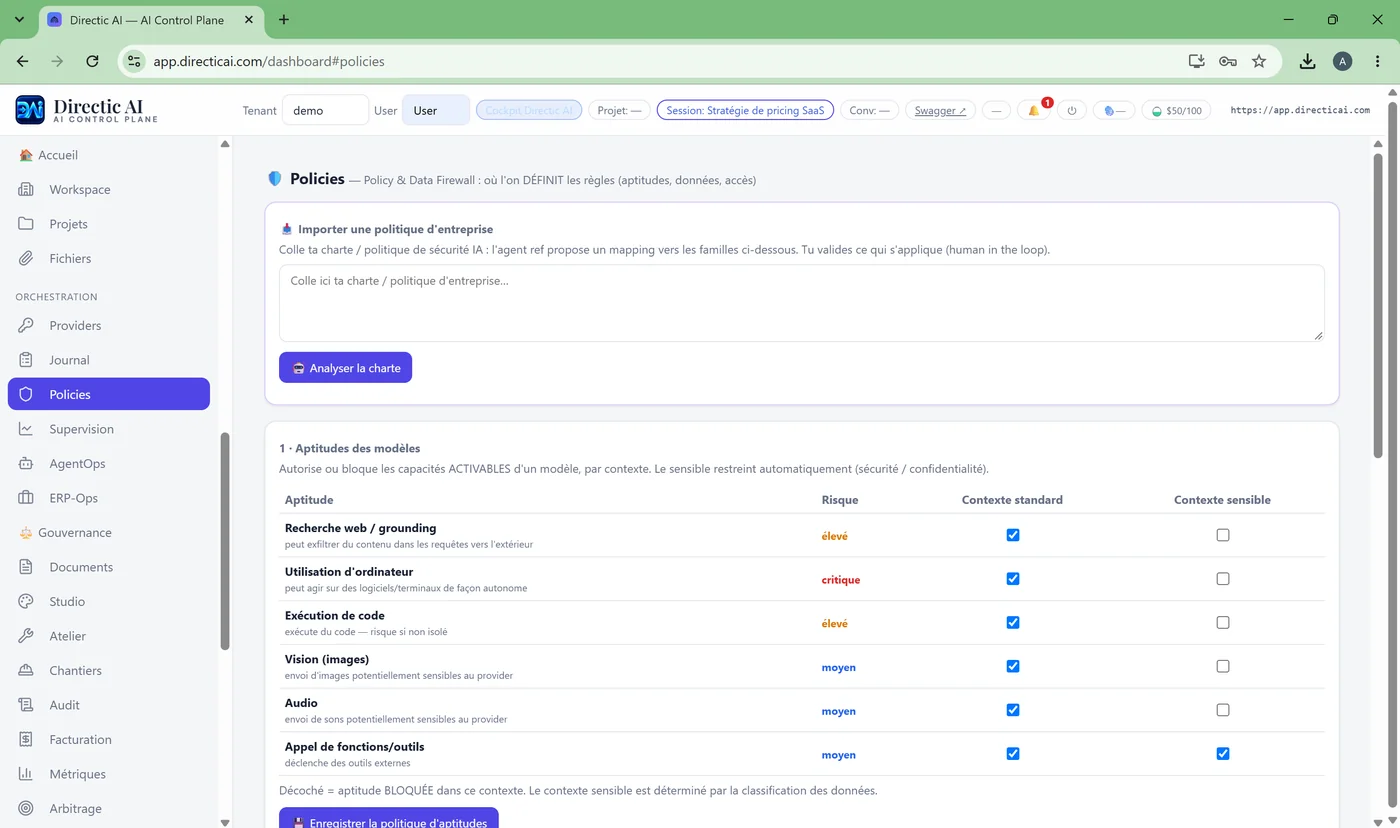Click the Supervision chart icon

click(27, 429)
